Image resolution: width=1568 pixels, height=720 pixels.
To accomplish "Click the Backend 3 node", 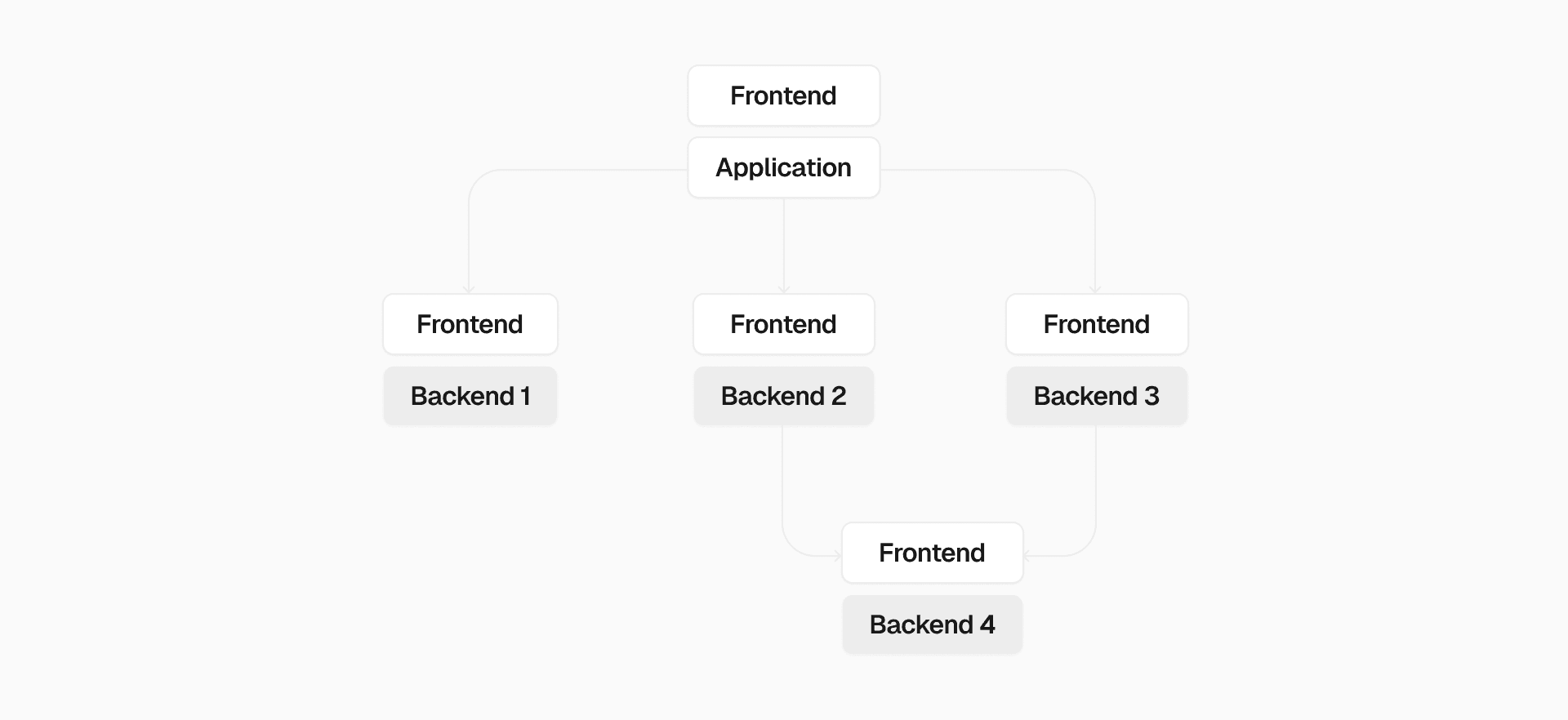I will coord(1096,396).
